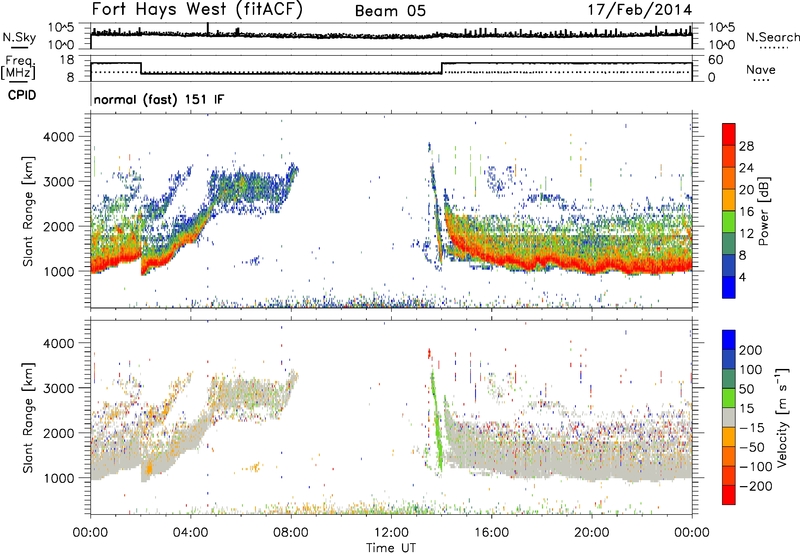Click the 'N.Sky' axis label
This screenshot has width=800, height=554.
tap(19, 37)
